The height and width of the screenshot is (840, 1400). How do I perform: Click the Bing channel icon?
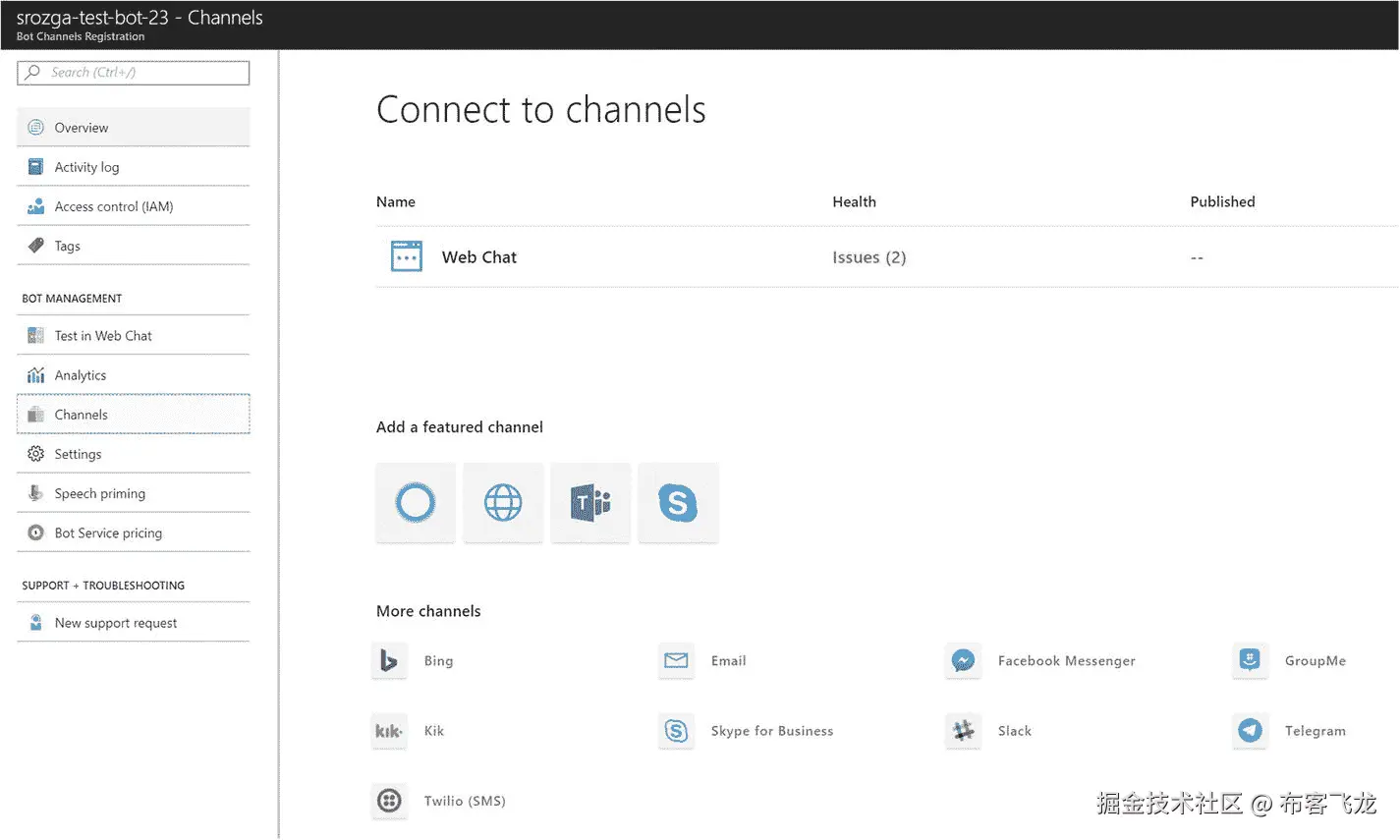pos(389,661)
